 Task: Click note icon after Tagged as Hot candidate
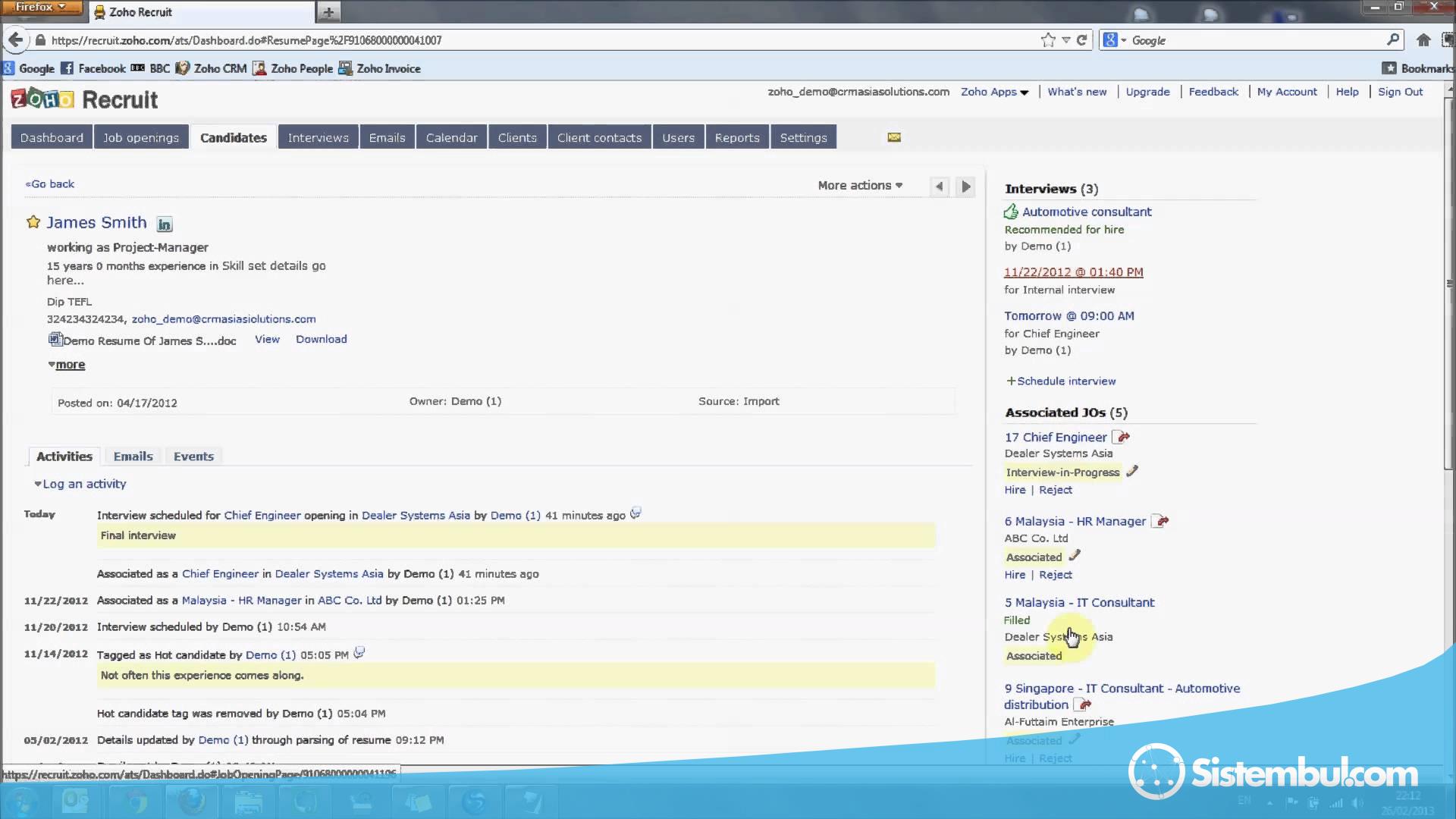pyautogui.click(x=359, y=652)
